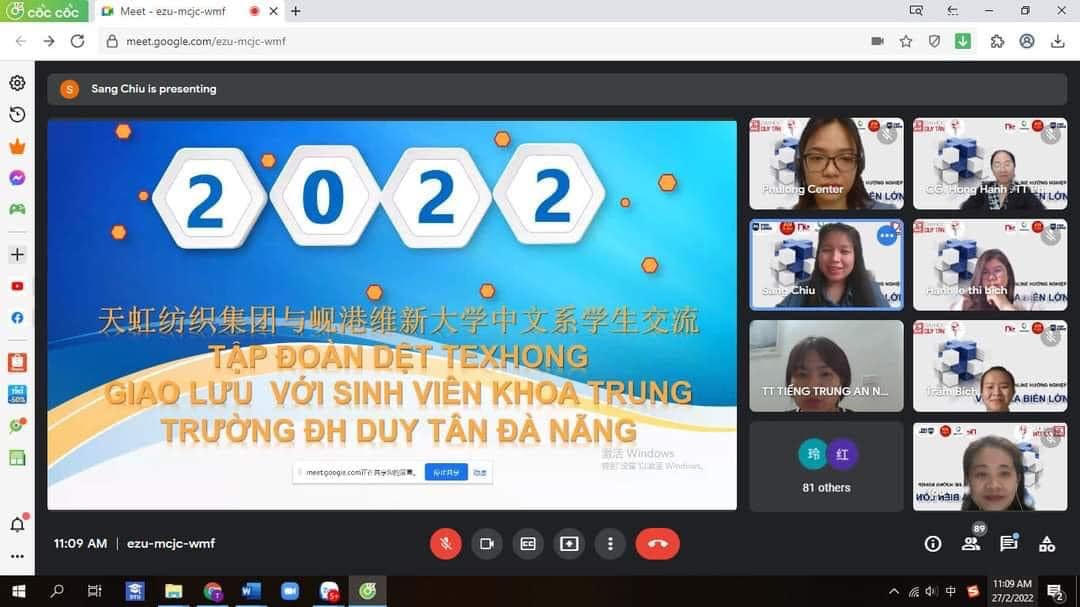Open the green spreadsheet sidebar icon
This screenshot has width=1080, height=607.
click(17, 457)
